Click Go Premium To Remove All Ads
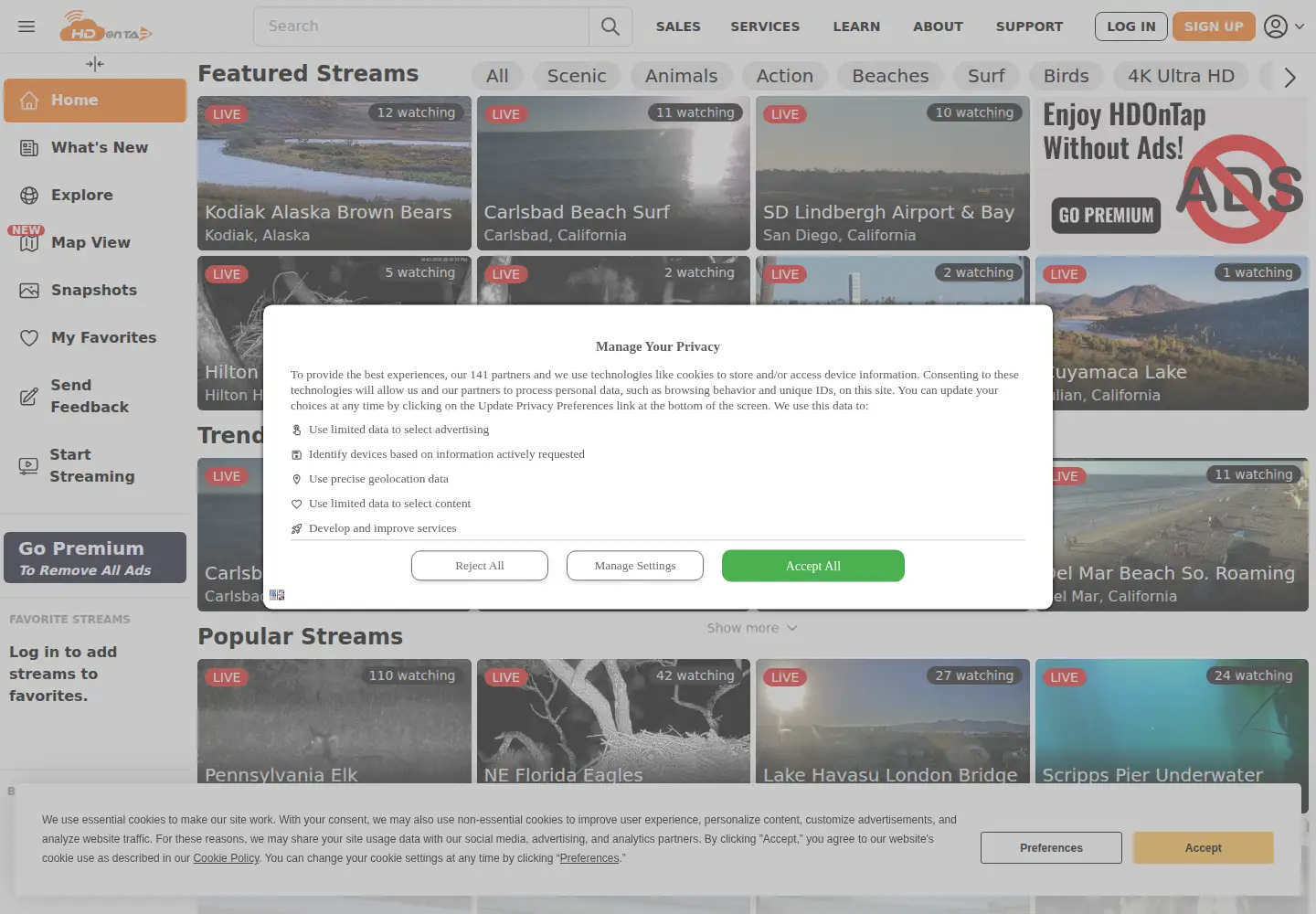 (x=95, y=558)
